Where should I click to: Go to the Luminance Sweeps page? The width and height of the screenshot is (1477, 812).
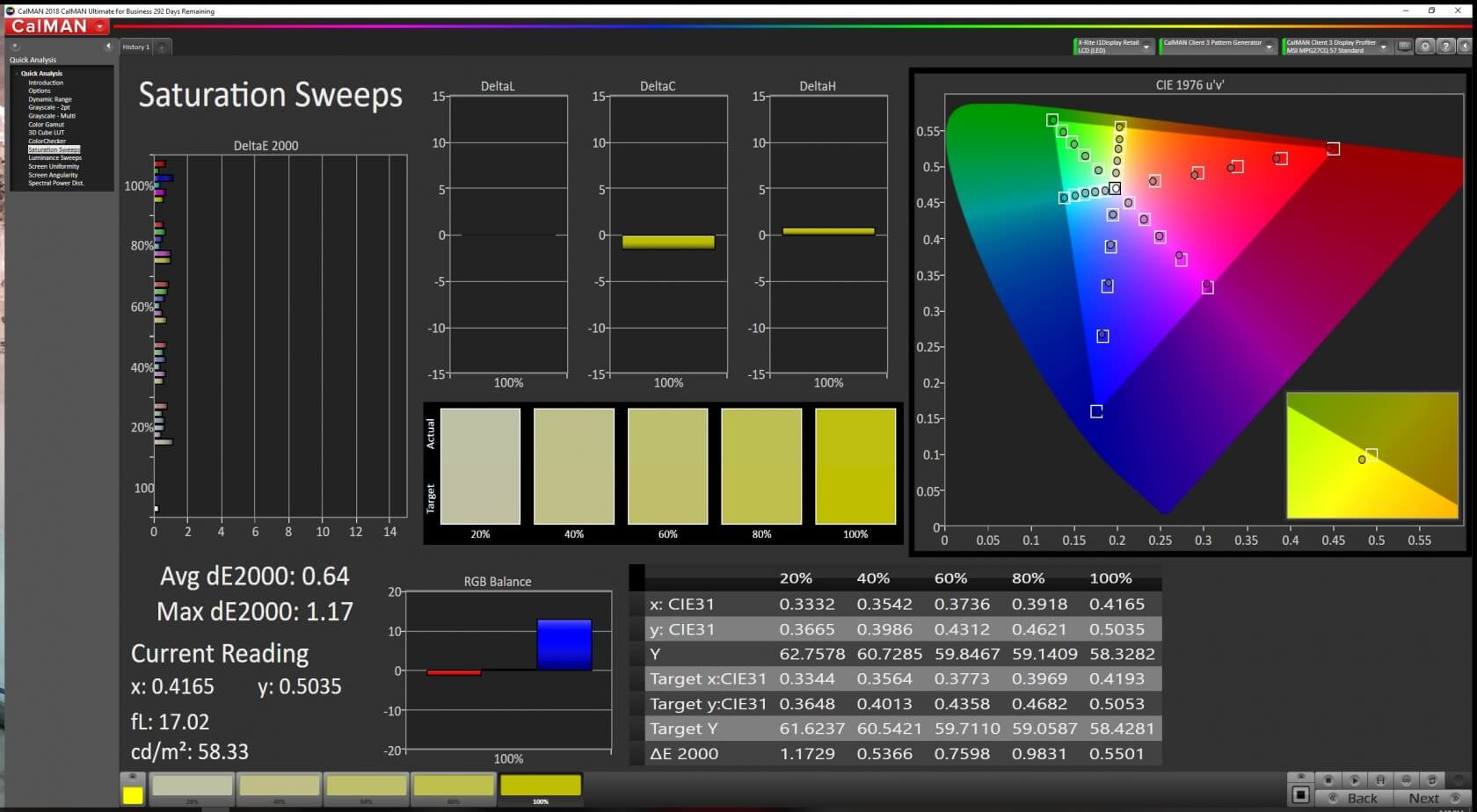55,158
